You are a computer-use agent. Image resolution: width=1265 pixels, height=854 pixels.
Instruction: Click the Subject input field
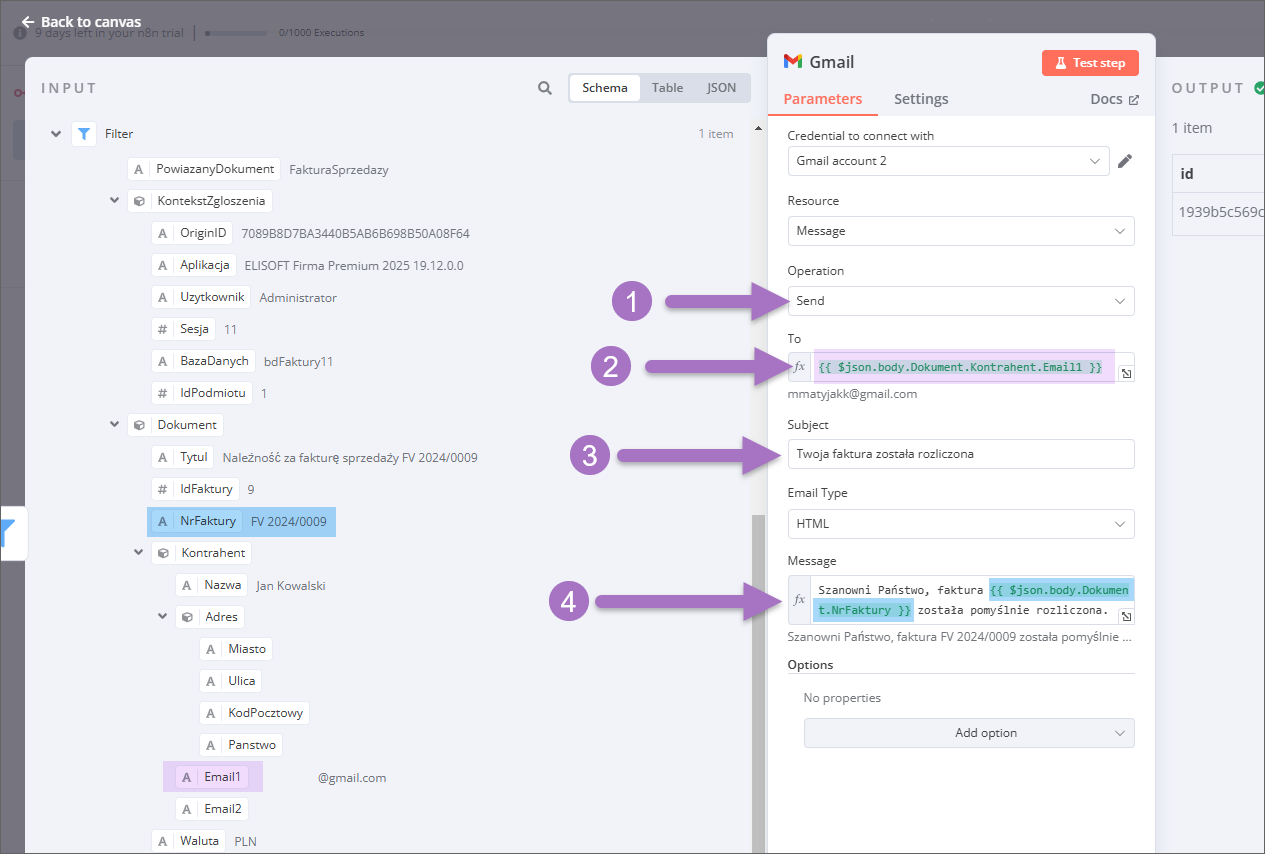tap(960, 454)
